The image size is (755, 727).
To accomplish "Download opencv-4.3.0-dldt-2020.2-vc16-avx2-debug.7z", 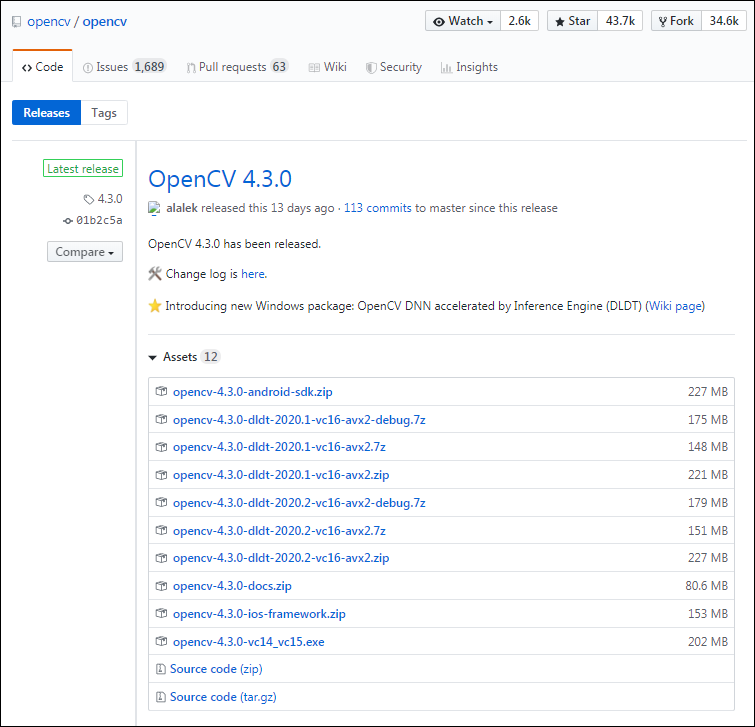I will click(x=299, y=503).
